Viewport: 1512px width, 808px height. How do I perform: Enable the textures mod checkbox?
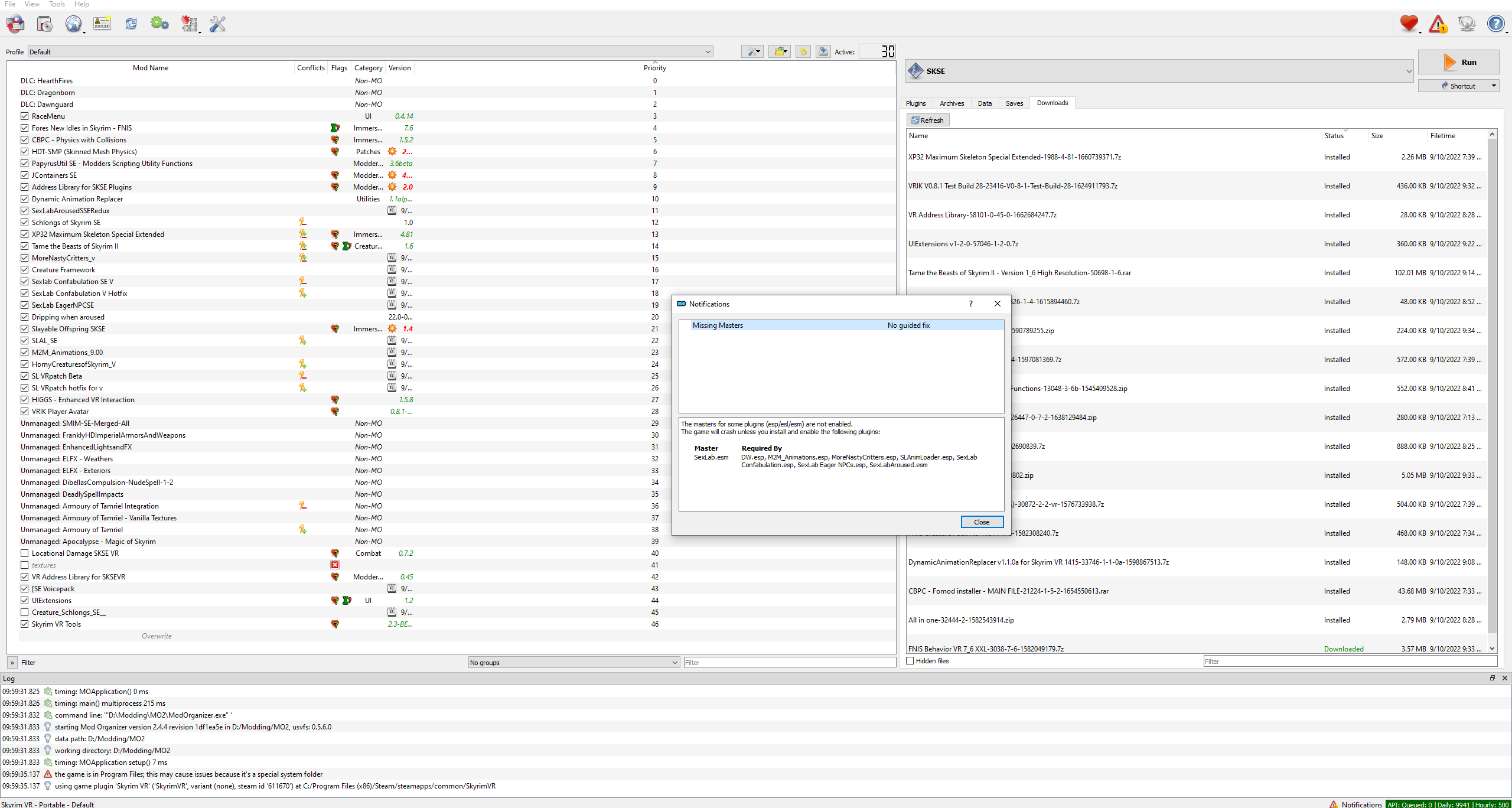[24, 565]
